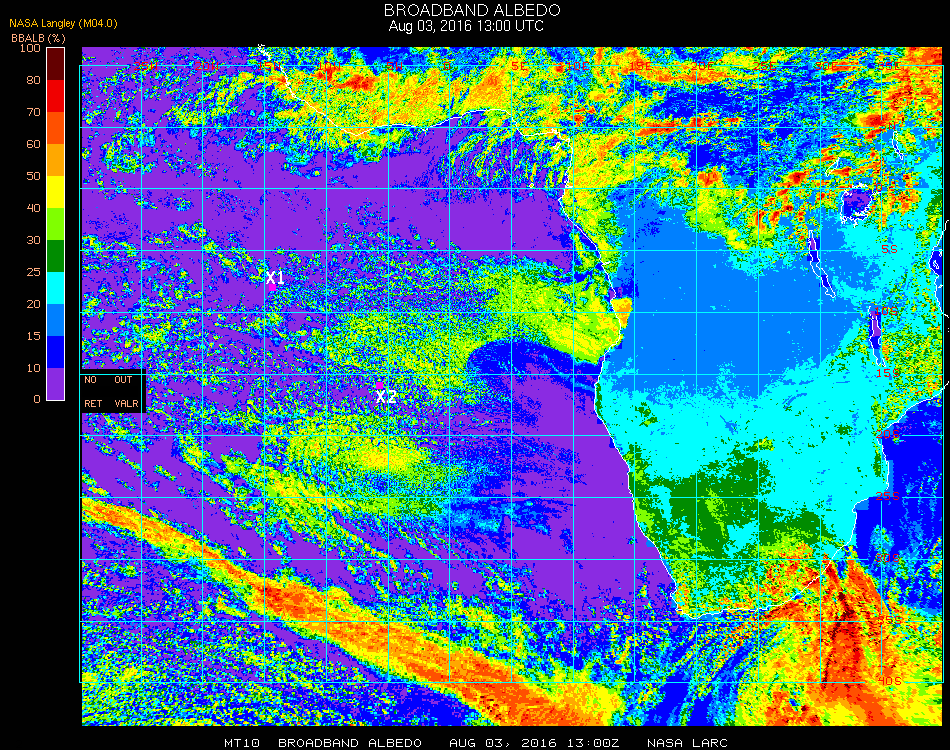Click the 15S latitude label
The width and height of the screenshot is (950, 750).
pyautogui.click(x=888, y=373)
